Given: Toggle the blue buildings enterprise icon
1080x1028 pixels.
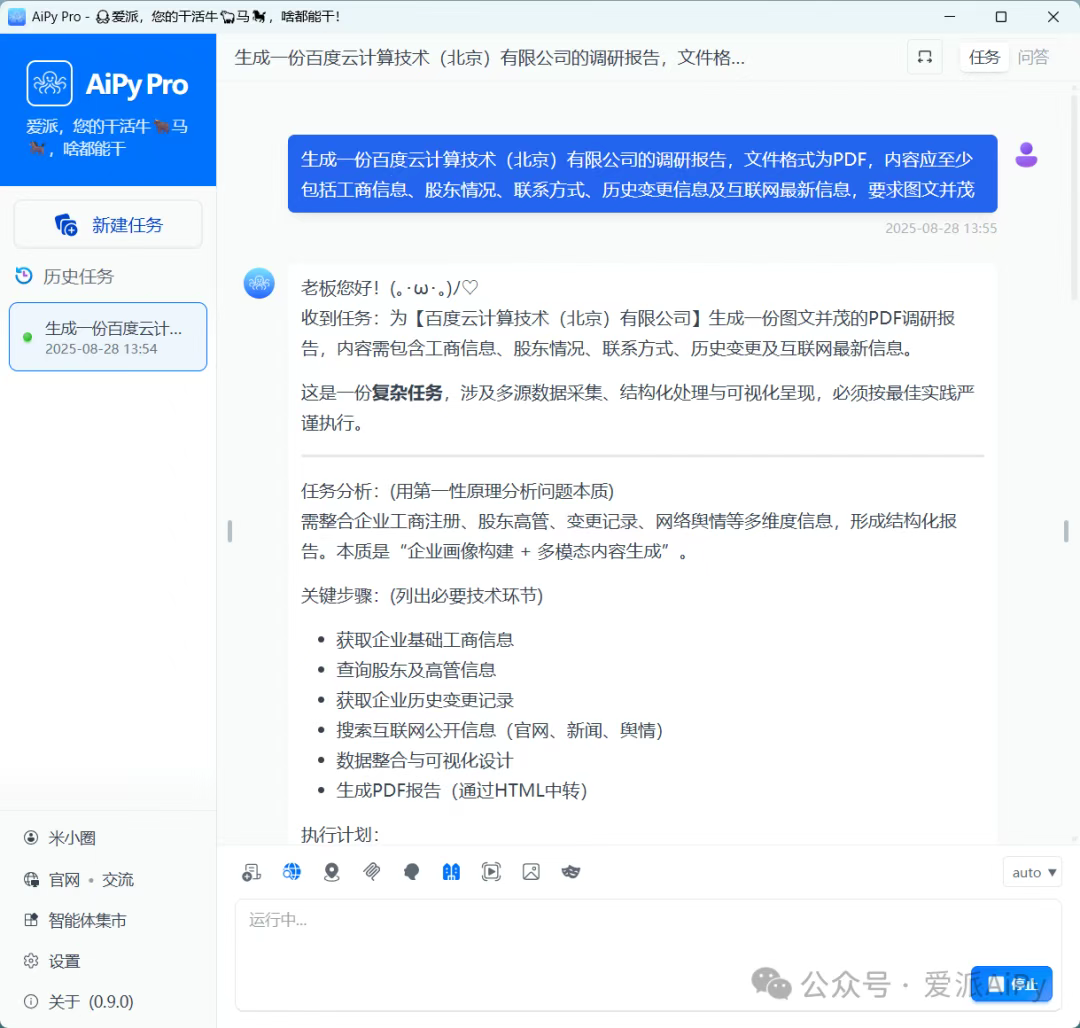Looking at the screenshot, I should click(x=451, y=872).
